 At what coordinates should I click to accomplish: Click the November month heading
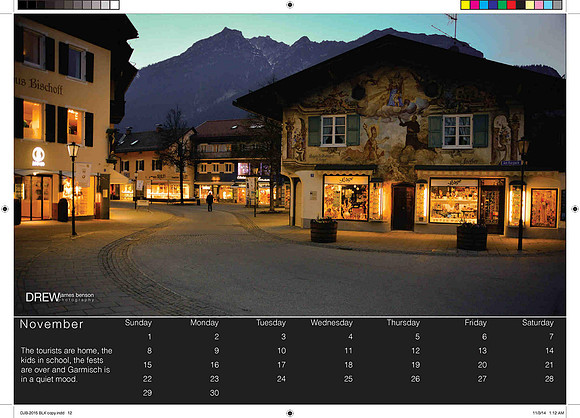click(x=51, y=324)
